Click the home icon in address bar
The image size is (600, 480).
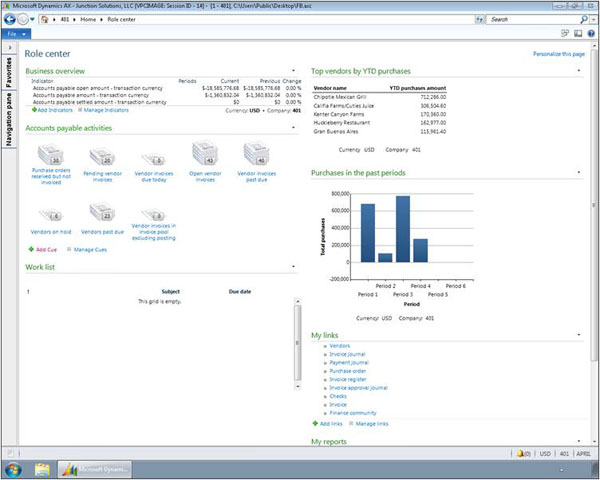coord(44,19)
